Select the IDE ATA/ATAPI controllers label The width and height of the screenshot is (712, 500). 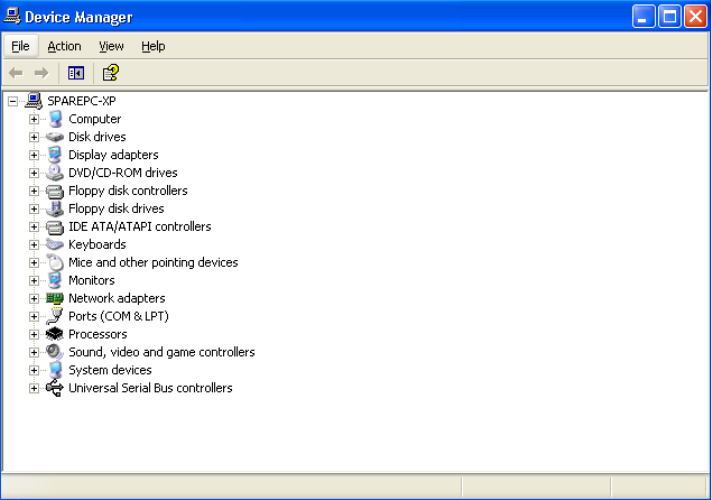pyautogui.click(x=139, y=227)
